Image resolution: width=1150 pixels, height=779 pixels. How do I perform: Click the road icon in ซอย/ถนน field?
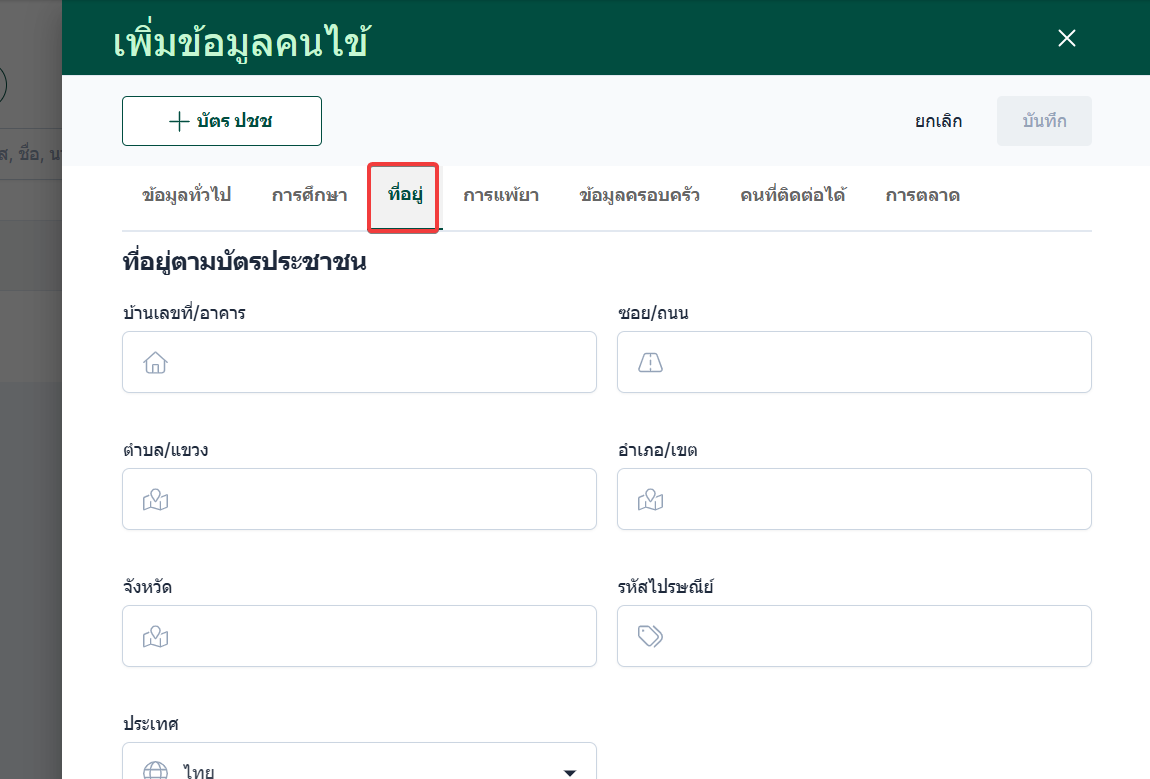coord(650,362)
